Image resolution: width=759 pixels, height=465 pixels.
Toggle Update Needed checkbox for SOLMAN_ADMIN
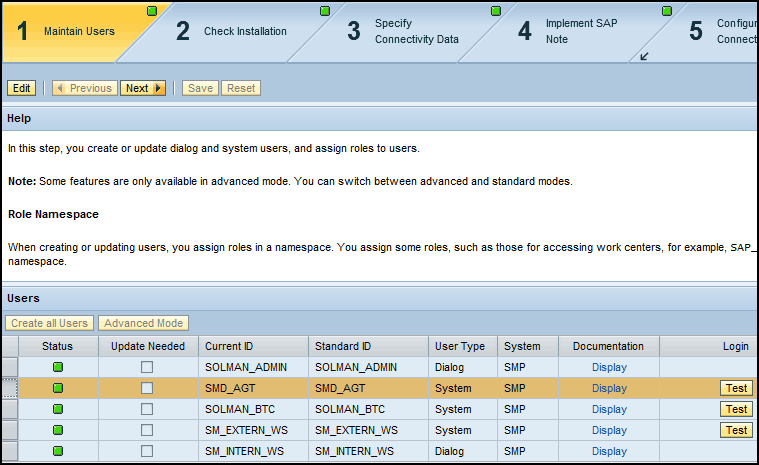(x=147, y=367)
